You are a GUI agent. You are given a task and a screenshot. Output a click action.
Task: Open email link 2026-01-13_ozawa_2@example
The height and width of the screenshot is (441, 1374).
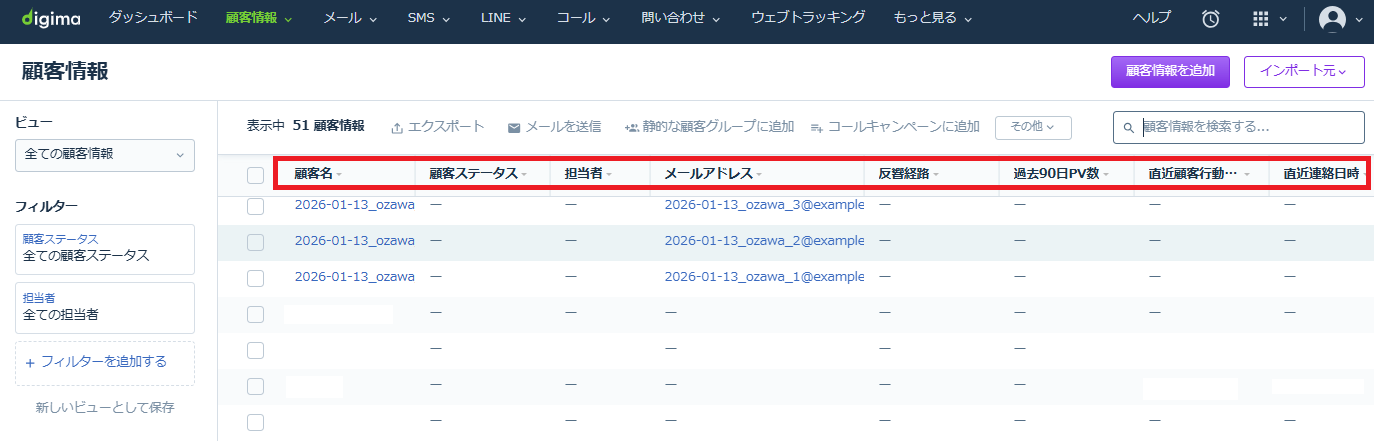(x=764, y=241)
